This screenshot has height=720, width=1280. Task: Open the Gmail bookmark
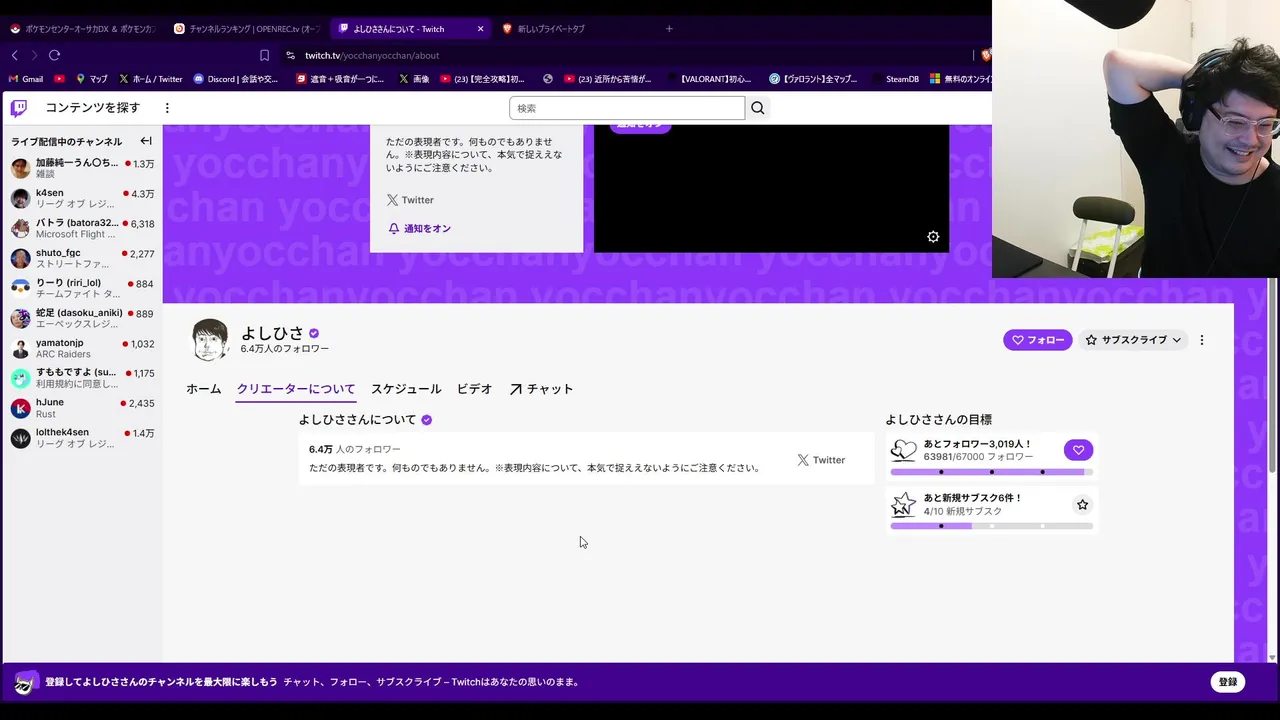point(26,79)
